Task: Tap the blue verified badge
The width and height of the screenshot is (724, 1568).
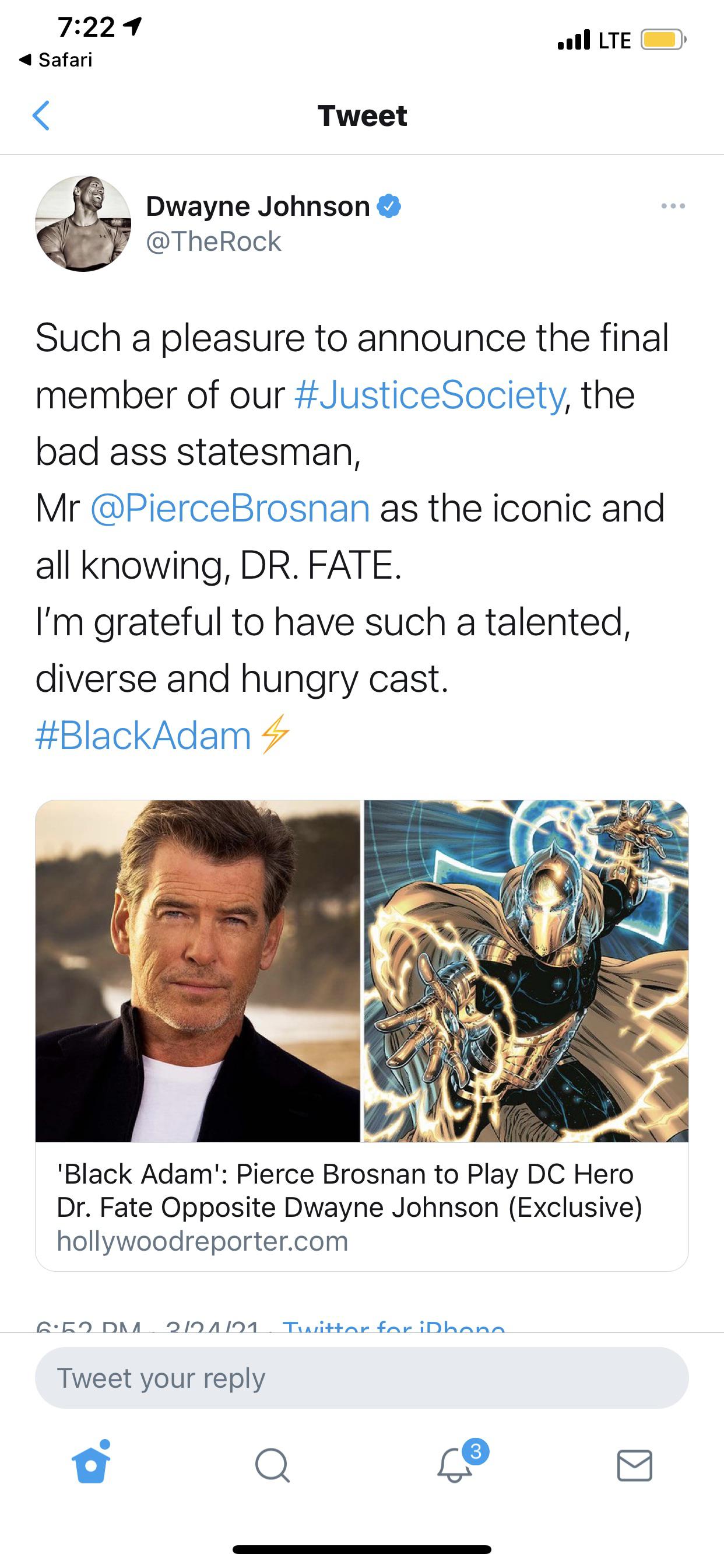Action: tap(389, 206)
